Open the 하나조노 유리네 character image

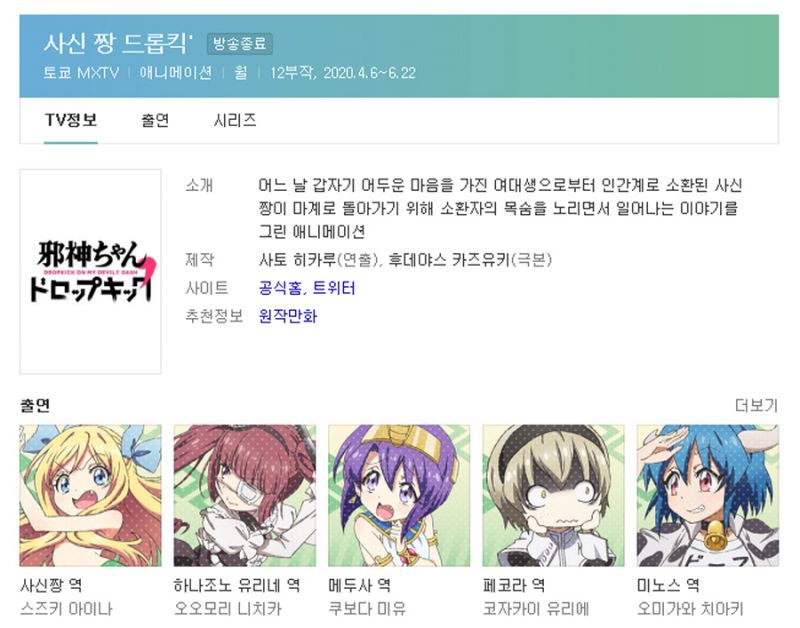coord(245,495)
